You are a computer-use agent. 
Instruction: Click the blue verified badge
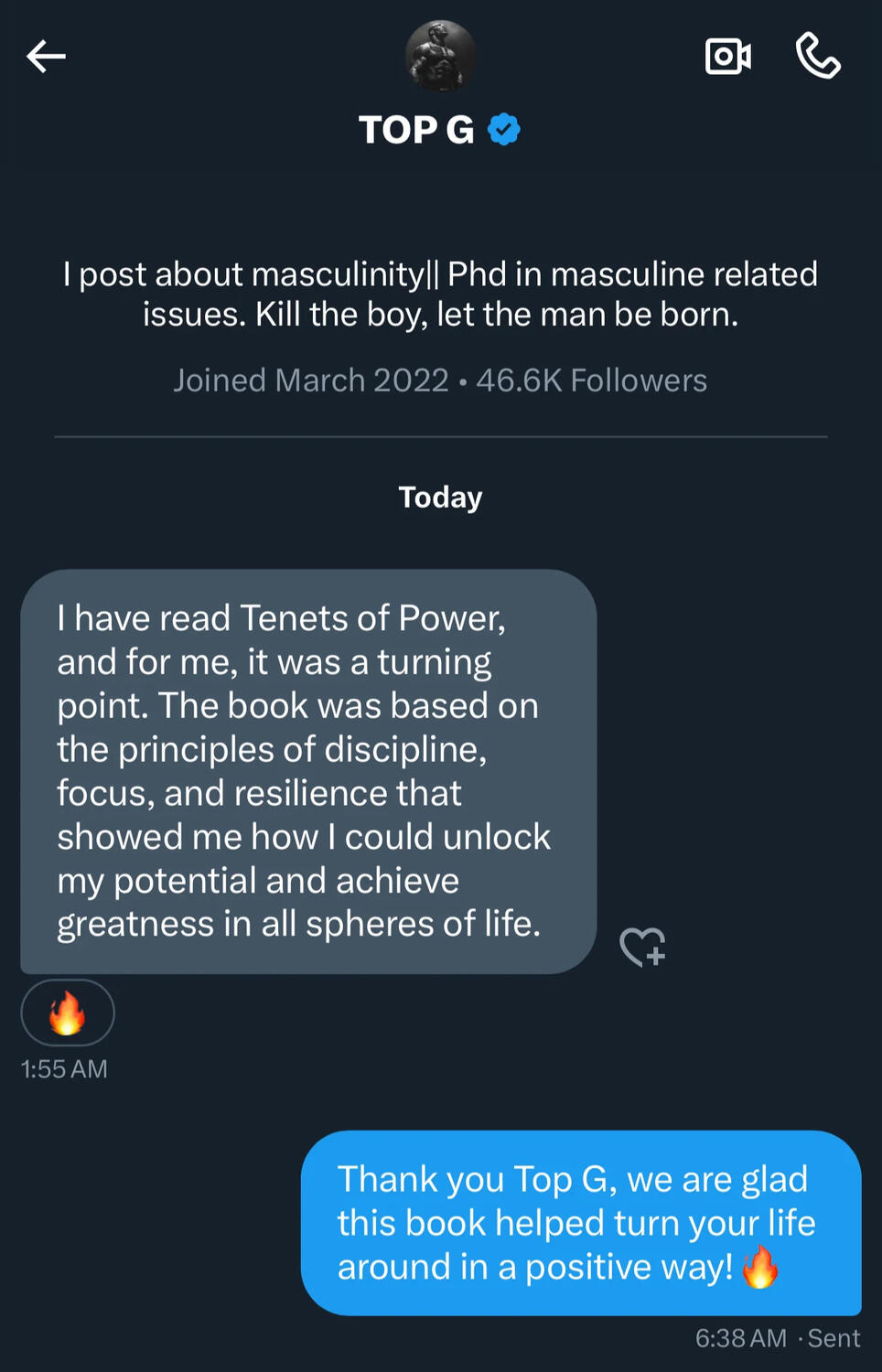[x=504, y=130]
